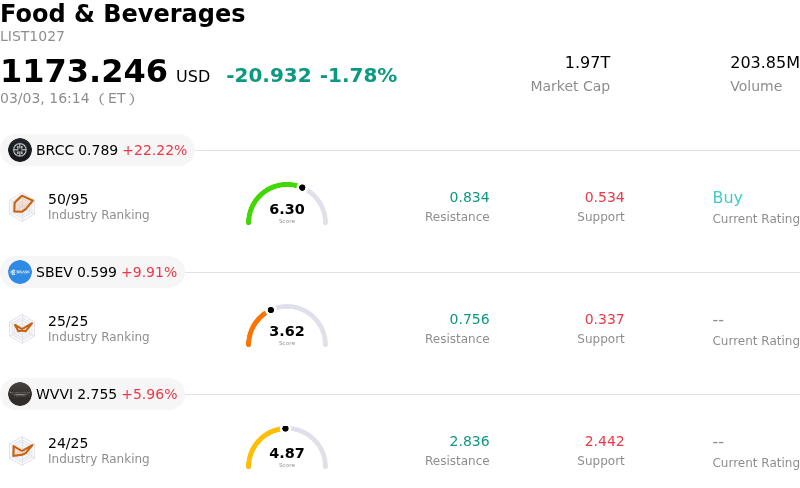This screenshot has width=800, height=488.
Task: Click the BRCC company logo icon
Action: click(x=20, y=150)
